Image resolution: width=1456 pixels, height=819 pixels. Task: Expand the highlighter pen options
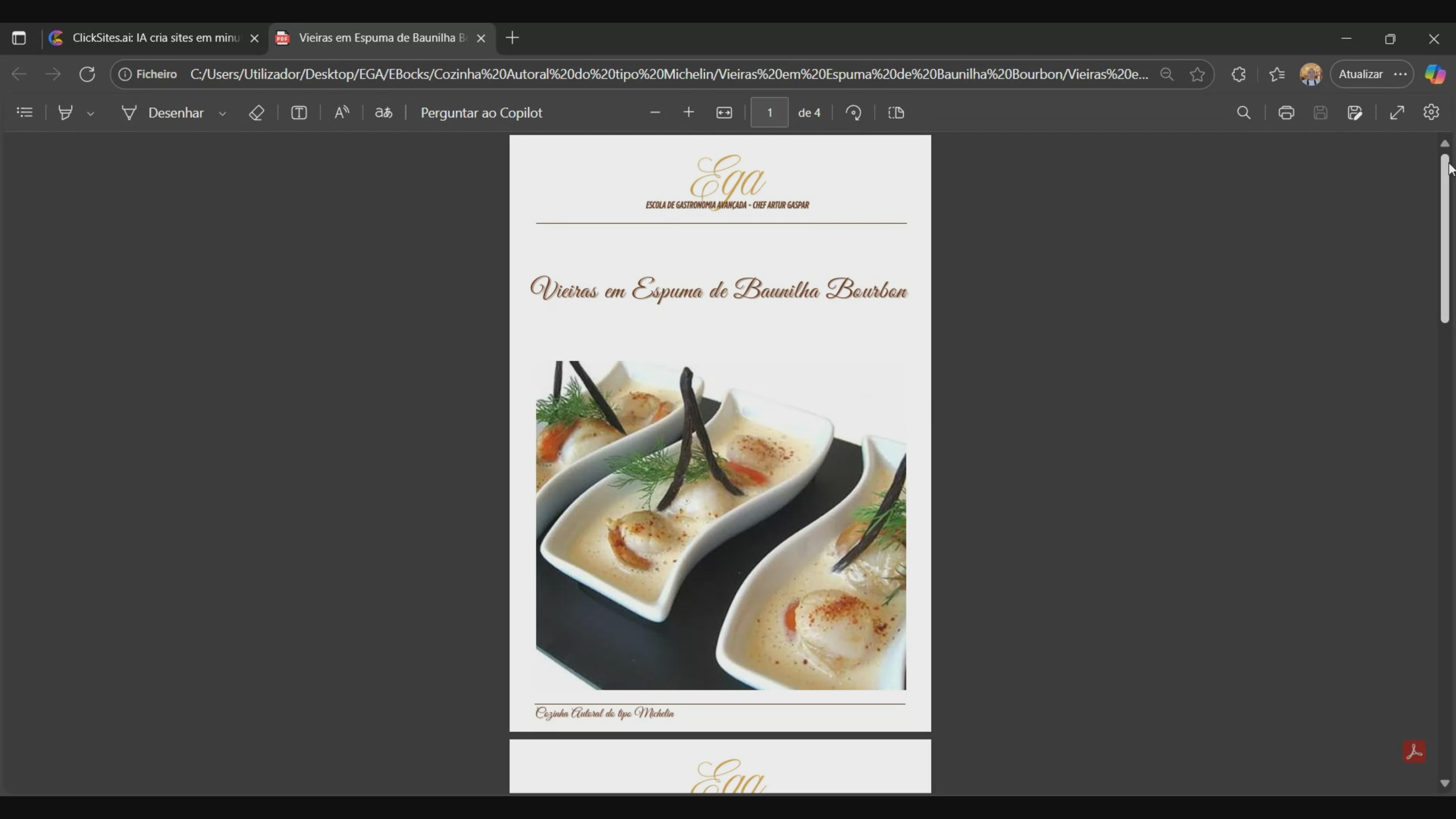(x=91, y=113)
